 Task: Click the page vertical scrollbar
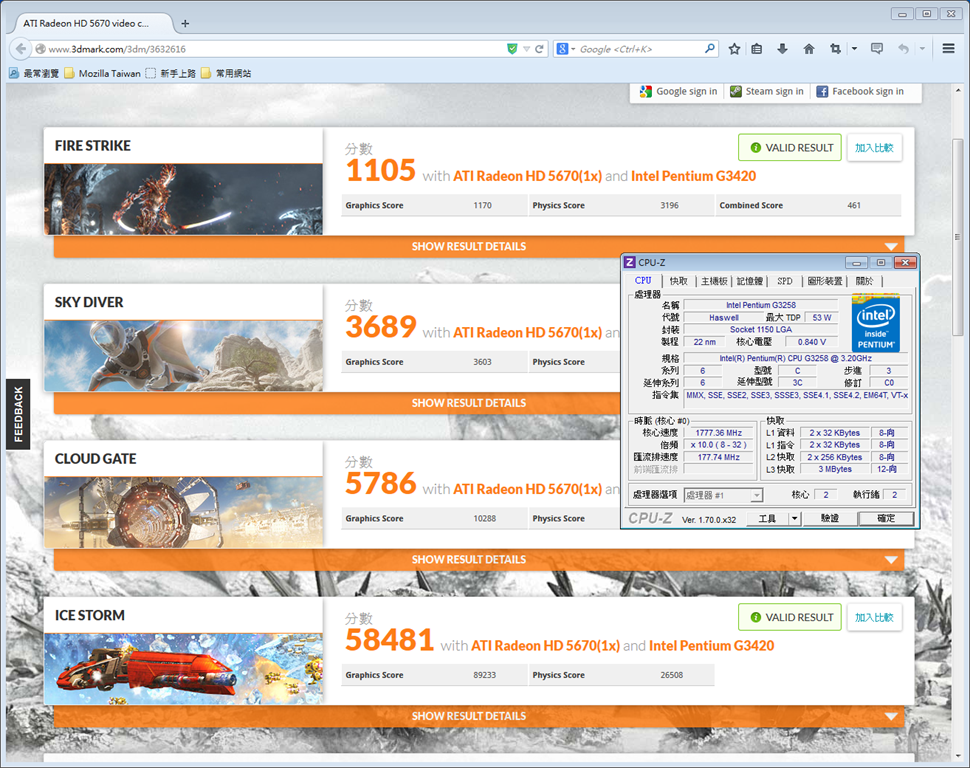click(958, 238)
